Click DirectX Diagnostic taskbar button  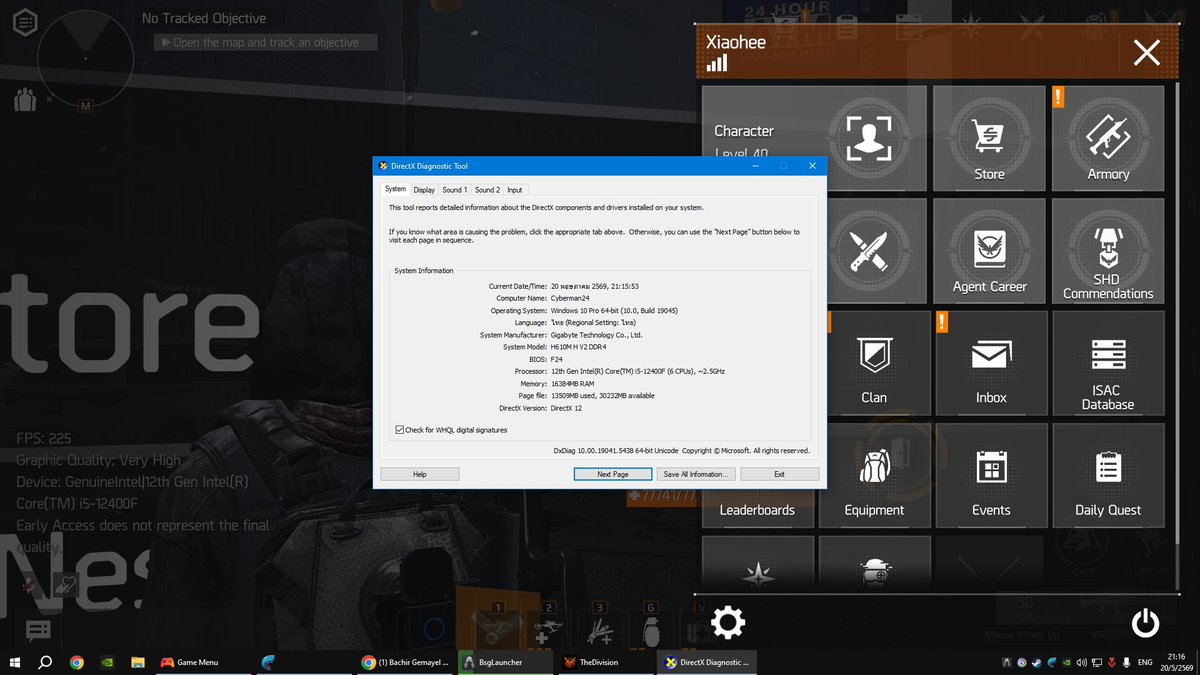[705, 662]
